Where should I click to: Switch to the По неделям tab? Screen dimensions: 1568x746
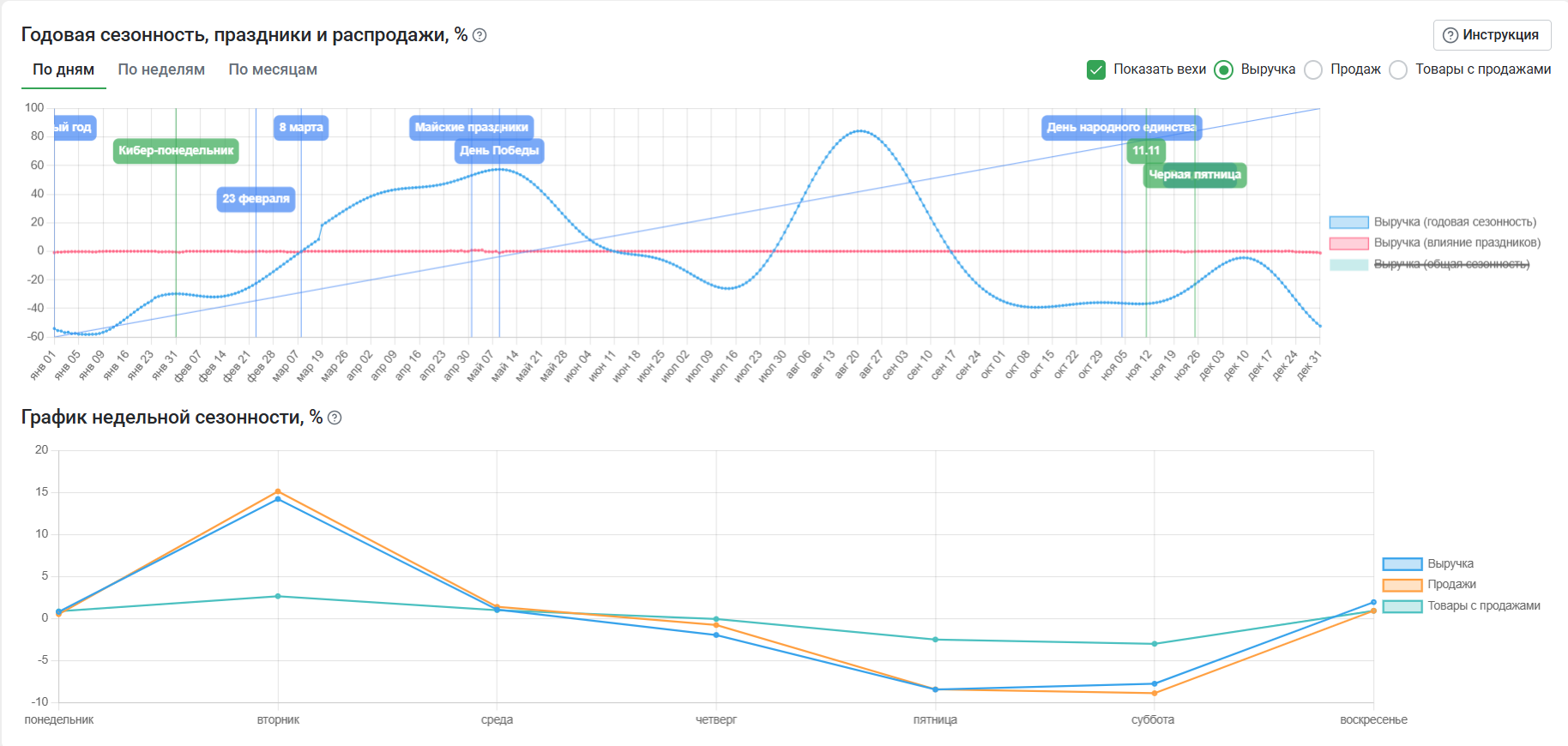(x=161, y=69)
